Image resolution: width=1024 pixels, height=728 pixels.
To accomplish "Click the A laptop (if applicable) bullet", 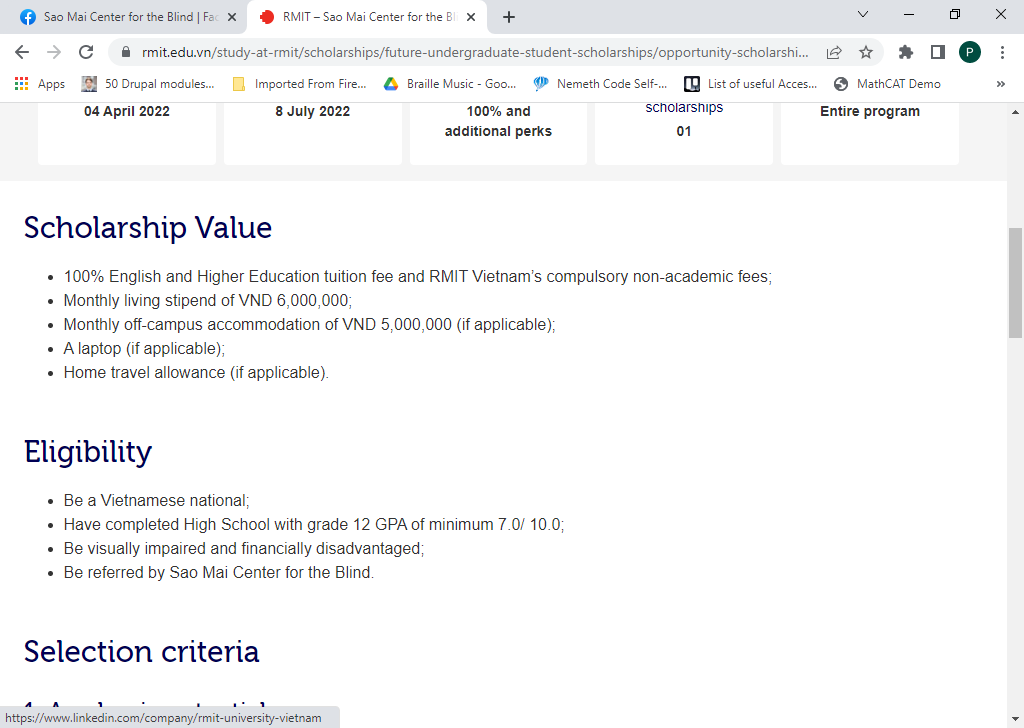I will (144, 349).
